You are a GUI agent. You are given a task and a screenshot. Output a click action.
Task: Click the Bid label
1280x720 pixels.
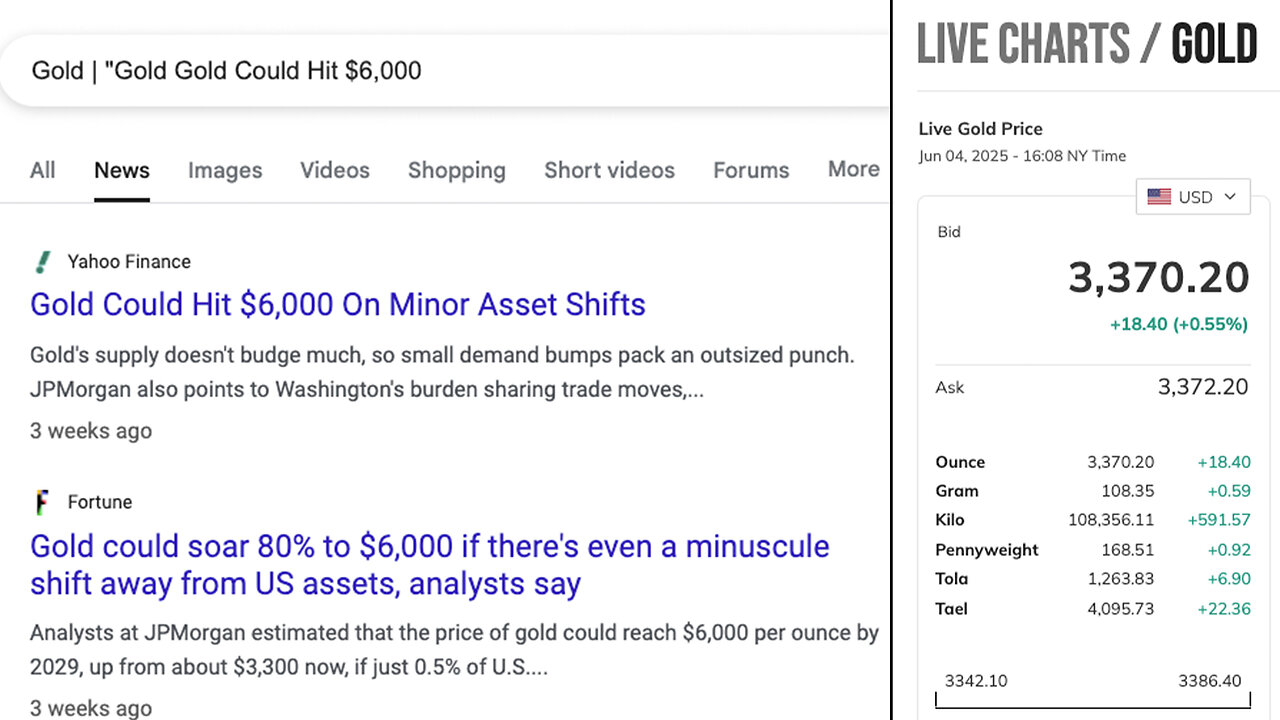click(x=949, y=232)
